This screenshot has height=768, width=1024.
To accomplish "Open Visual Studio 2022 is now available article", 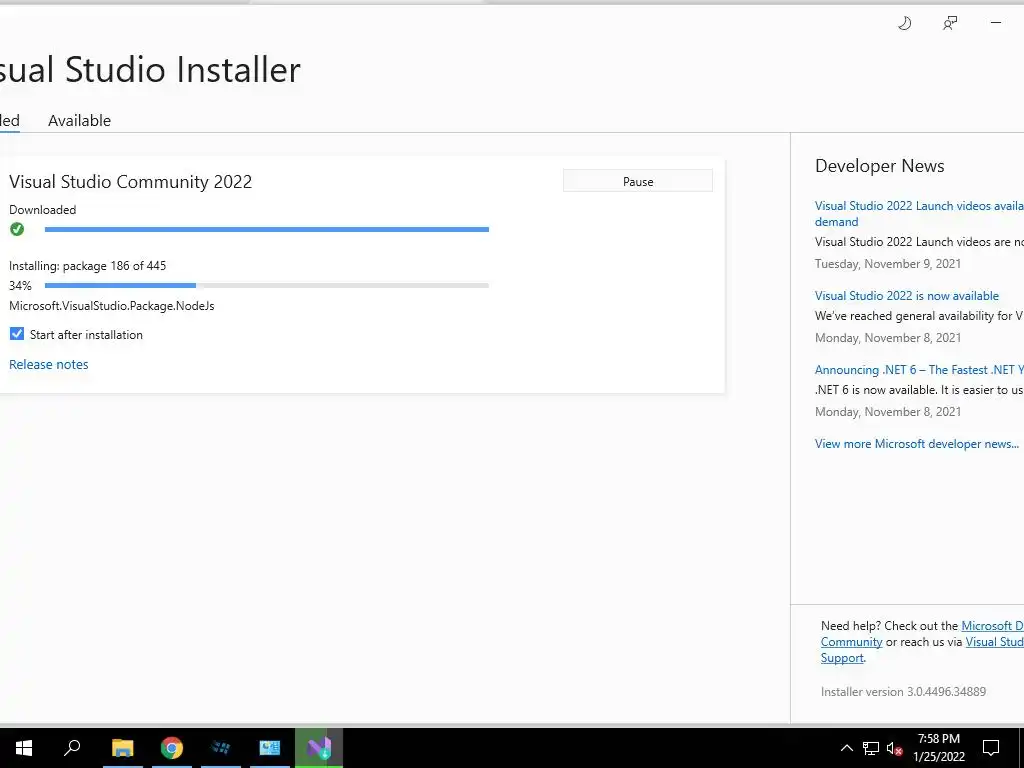I will coord(906,296).
